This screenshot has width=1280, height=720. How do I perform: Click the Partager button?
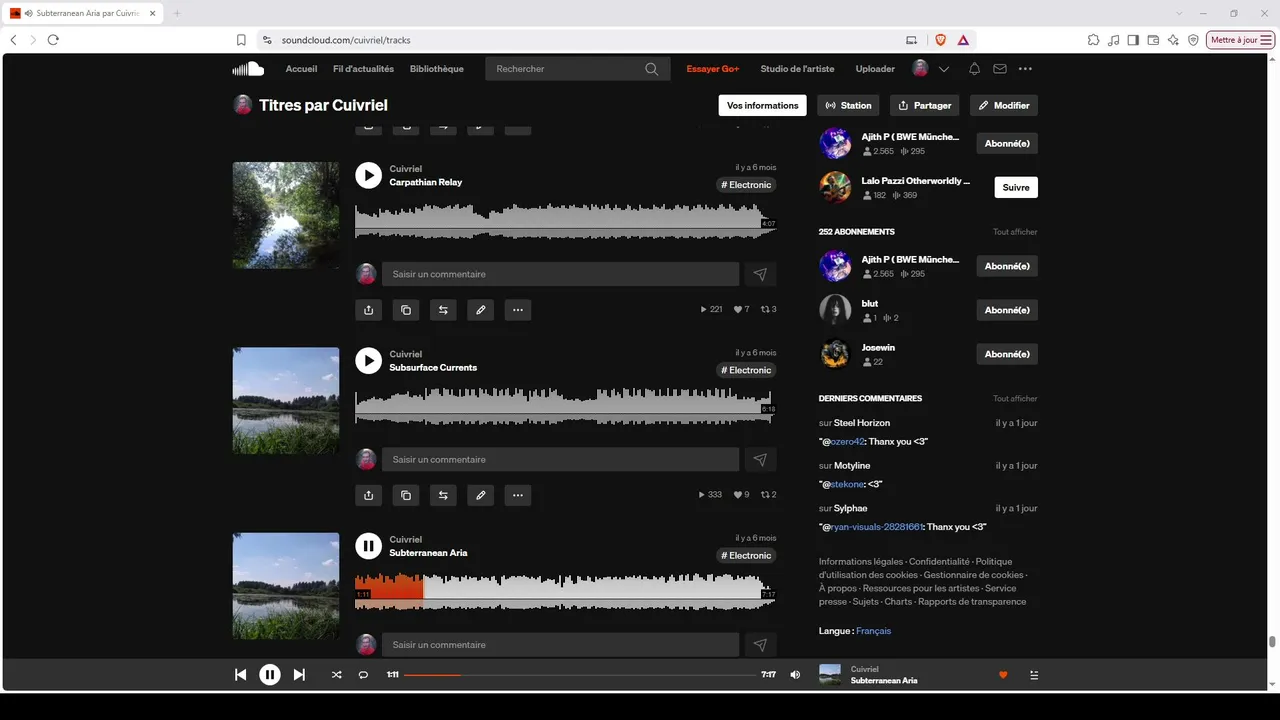[925, 105]
